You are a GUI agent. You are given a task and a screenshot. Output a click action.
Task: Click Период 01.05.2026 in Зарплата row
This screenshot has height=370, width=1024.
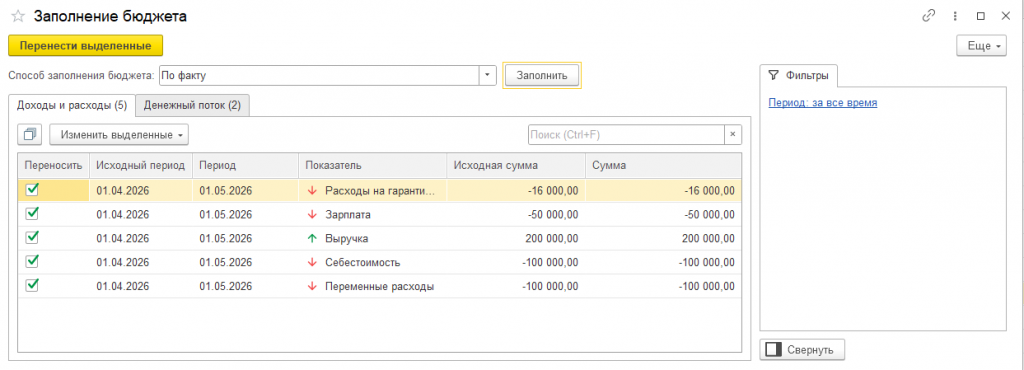[226, 215]
